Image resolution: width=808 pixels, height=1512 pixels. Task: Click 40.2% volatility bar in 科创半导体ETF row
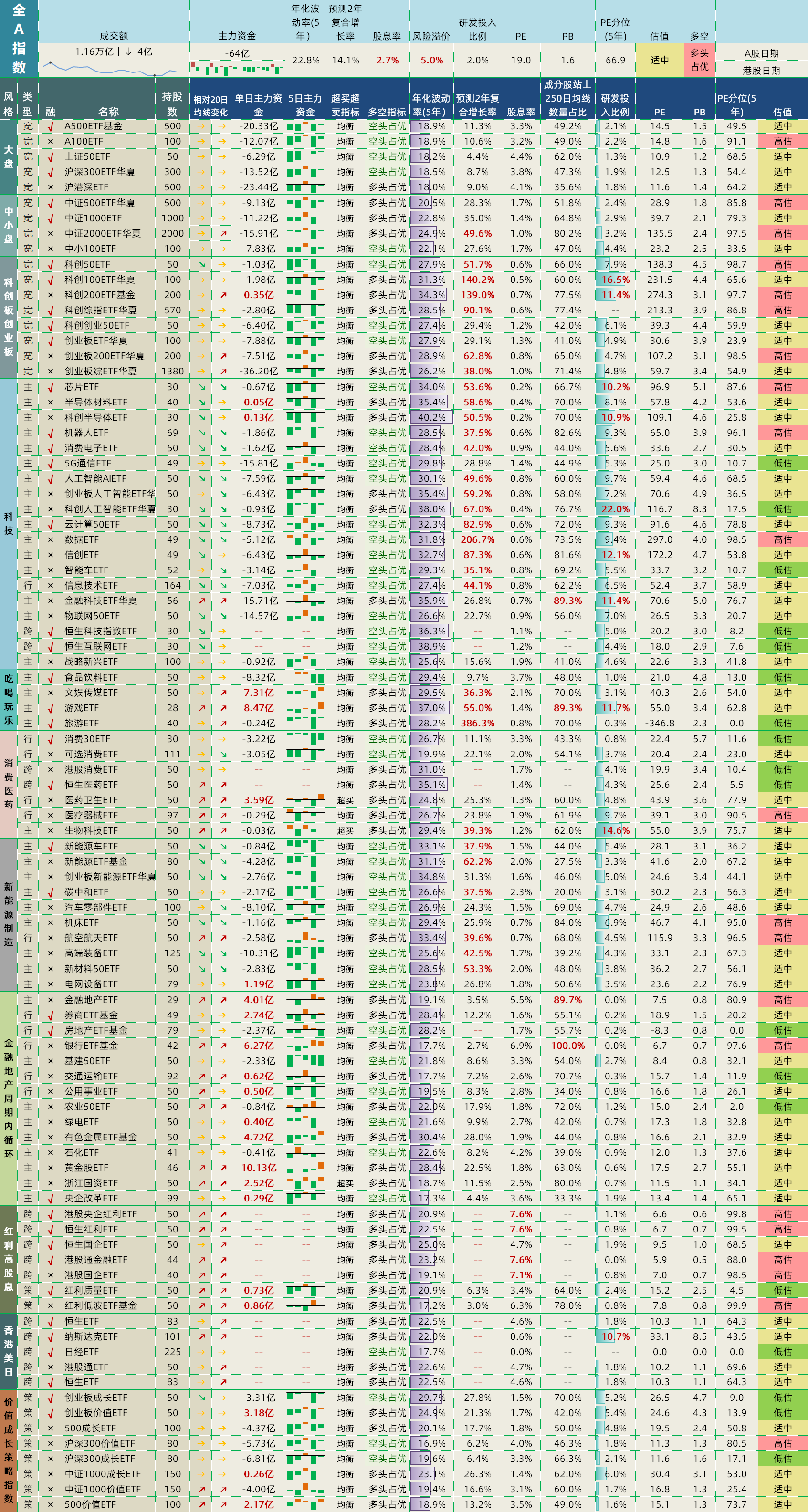click(431, 418)
